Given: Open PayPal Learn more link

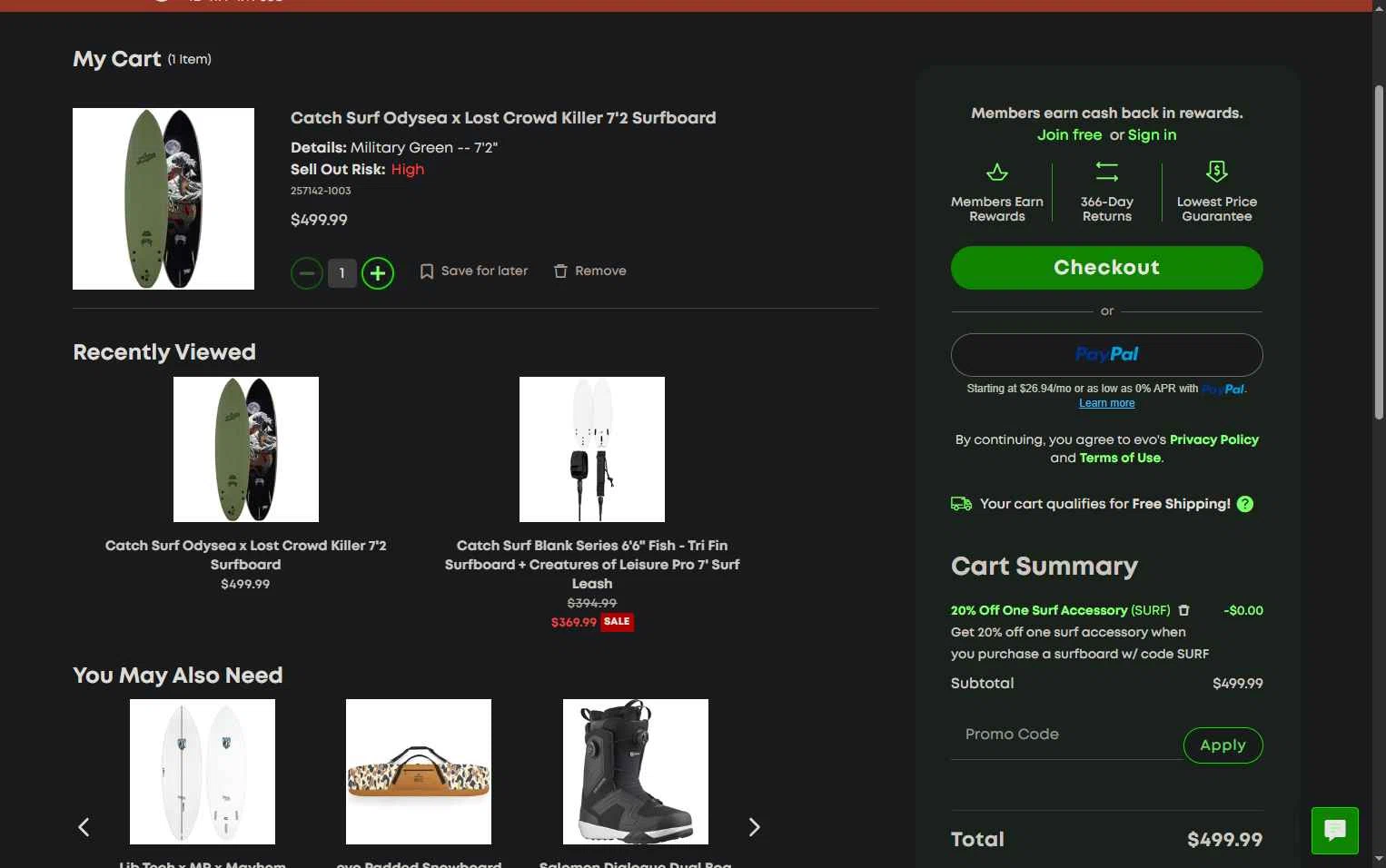Looking at the screenshot, I should pyautogui.click(x=1106, y=403).
